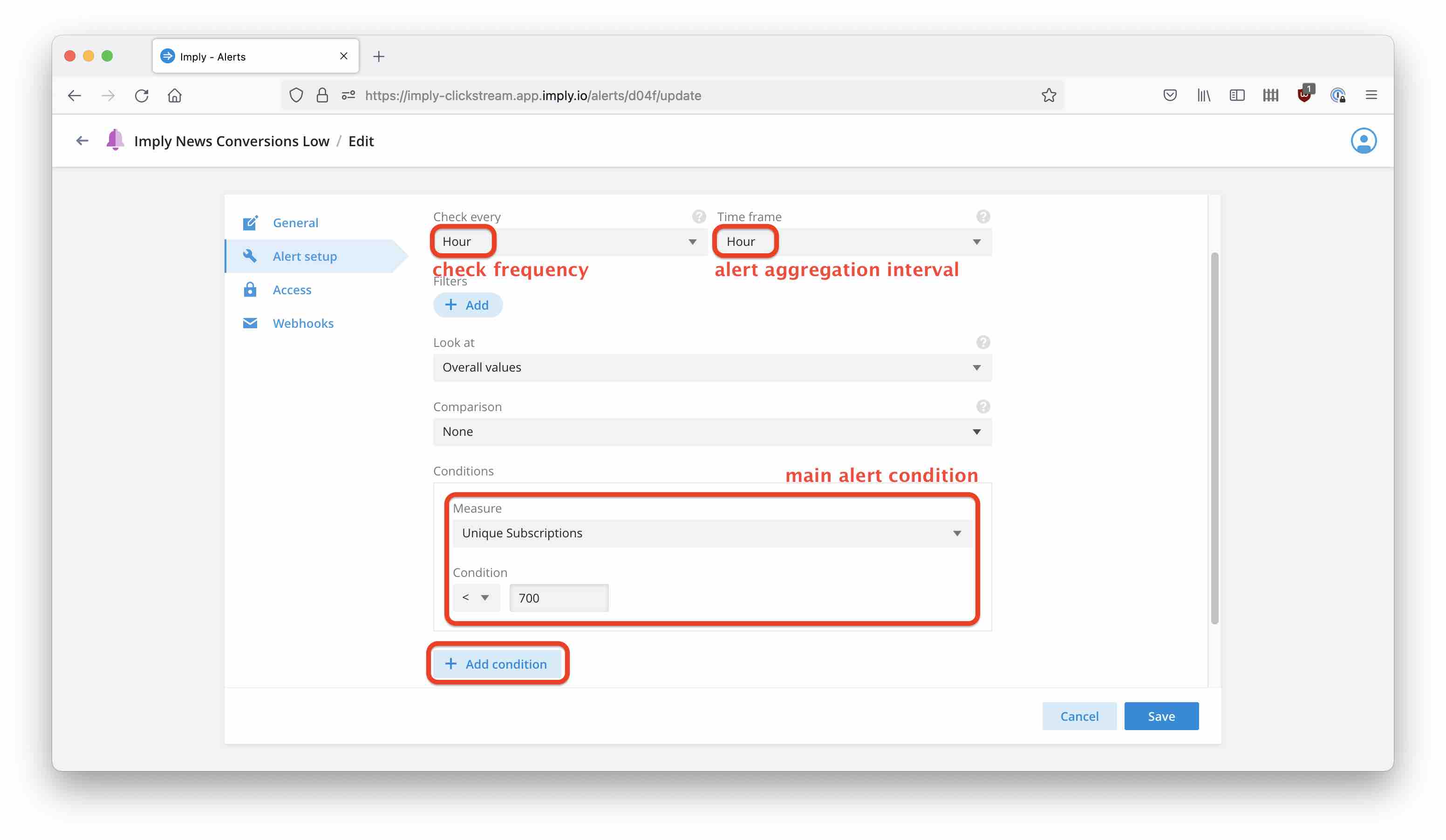Click the back arrow navigation icon
The height and width of the screenshot is (840, 1446).
(x=83, y=141)
